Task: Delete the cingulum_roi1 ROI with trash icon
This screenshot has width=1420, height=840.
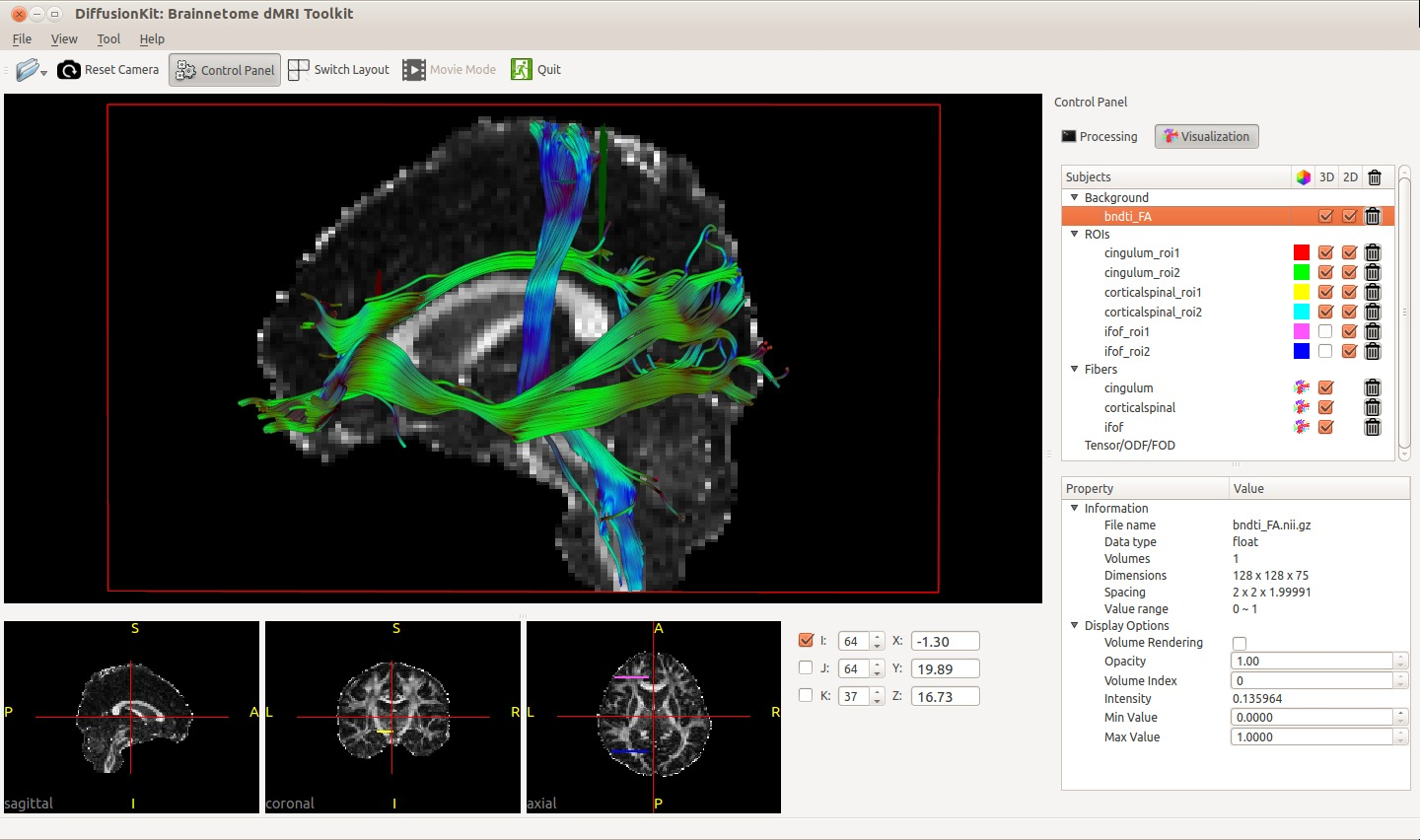Action: tap(1373, 253)
